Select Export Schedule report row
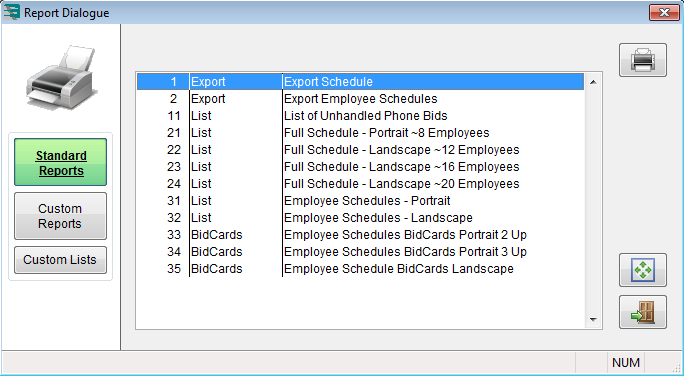The image size is (684, 376). pyautogui.click(x=360, y=82)
